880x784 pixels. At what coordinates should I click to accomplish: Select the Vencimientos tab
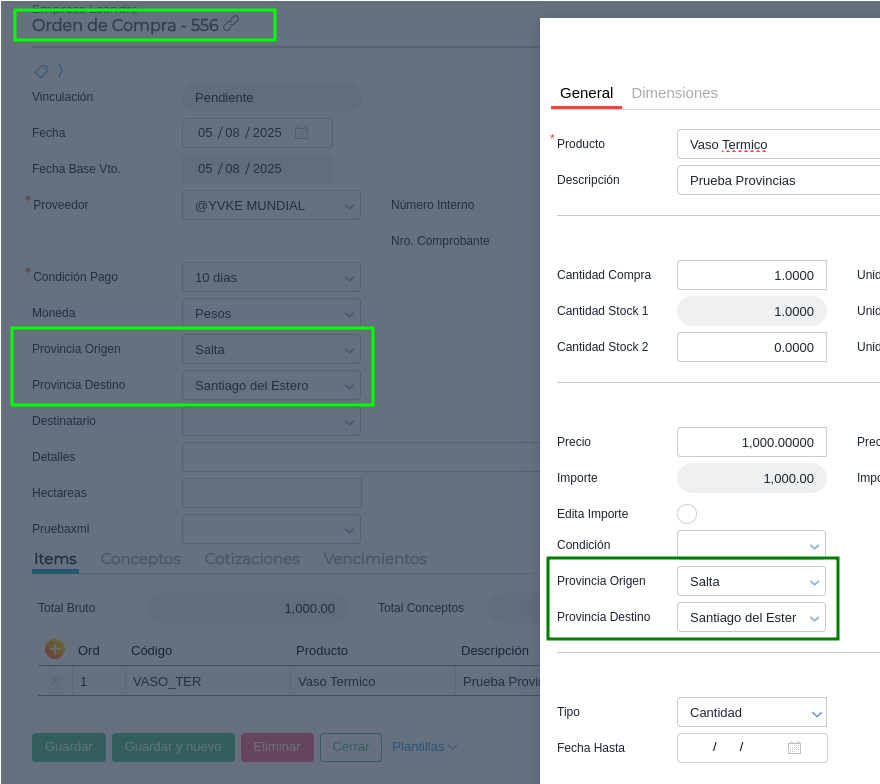(375, 559)
